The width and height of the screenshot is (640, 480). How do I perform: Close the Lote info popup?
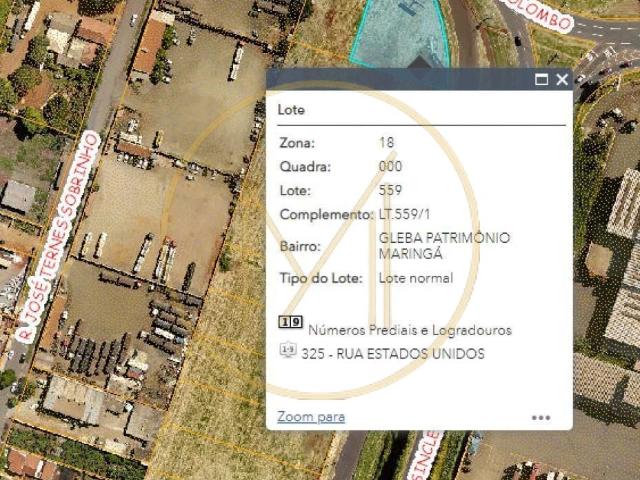coord(562,79)
